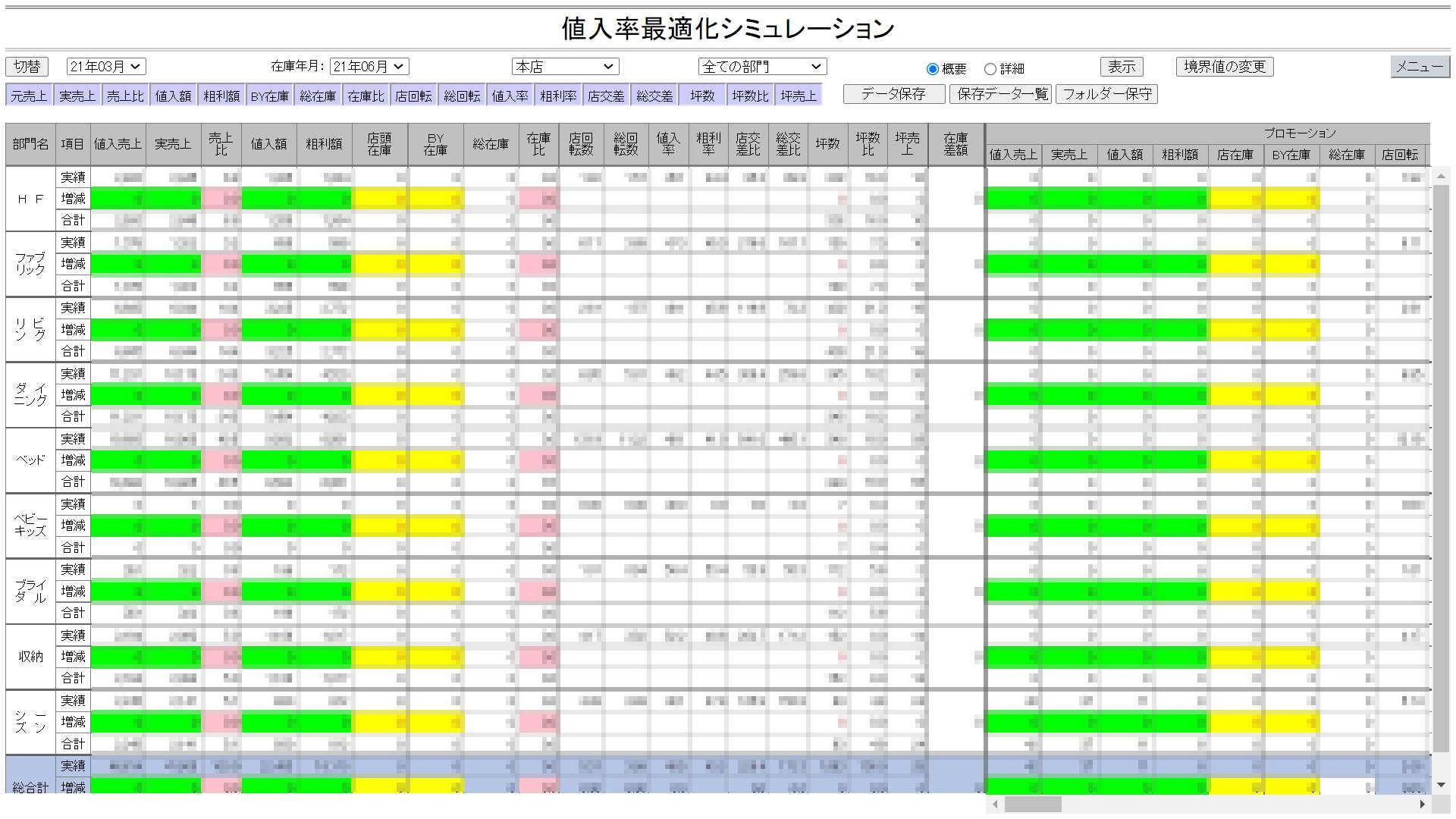Select the 坪数比 tab button
Screen dimensions: 1456x819
(751, 96)
